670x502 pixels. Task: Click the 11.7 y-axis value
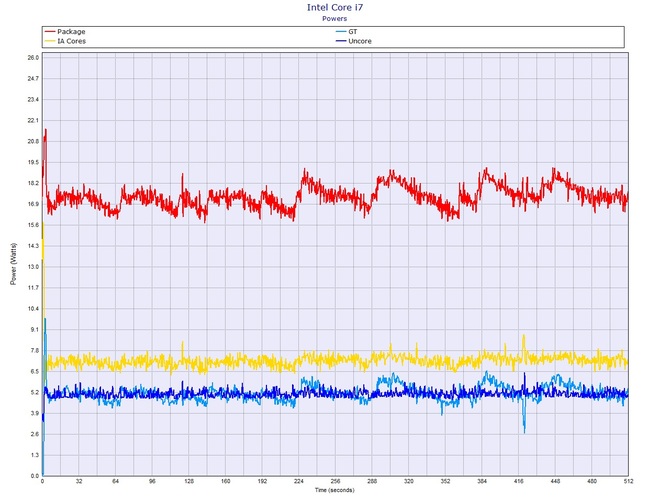tap(33, 288)
